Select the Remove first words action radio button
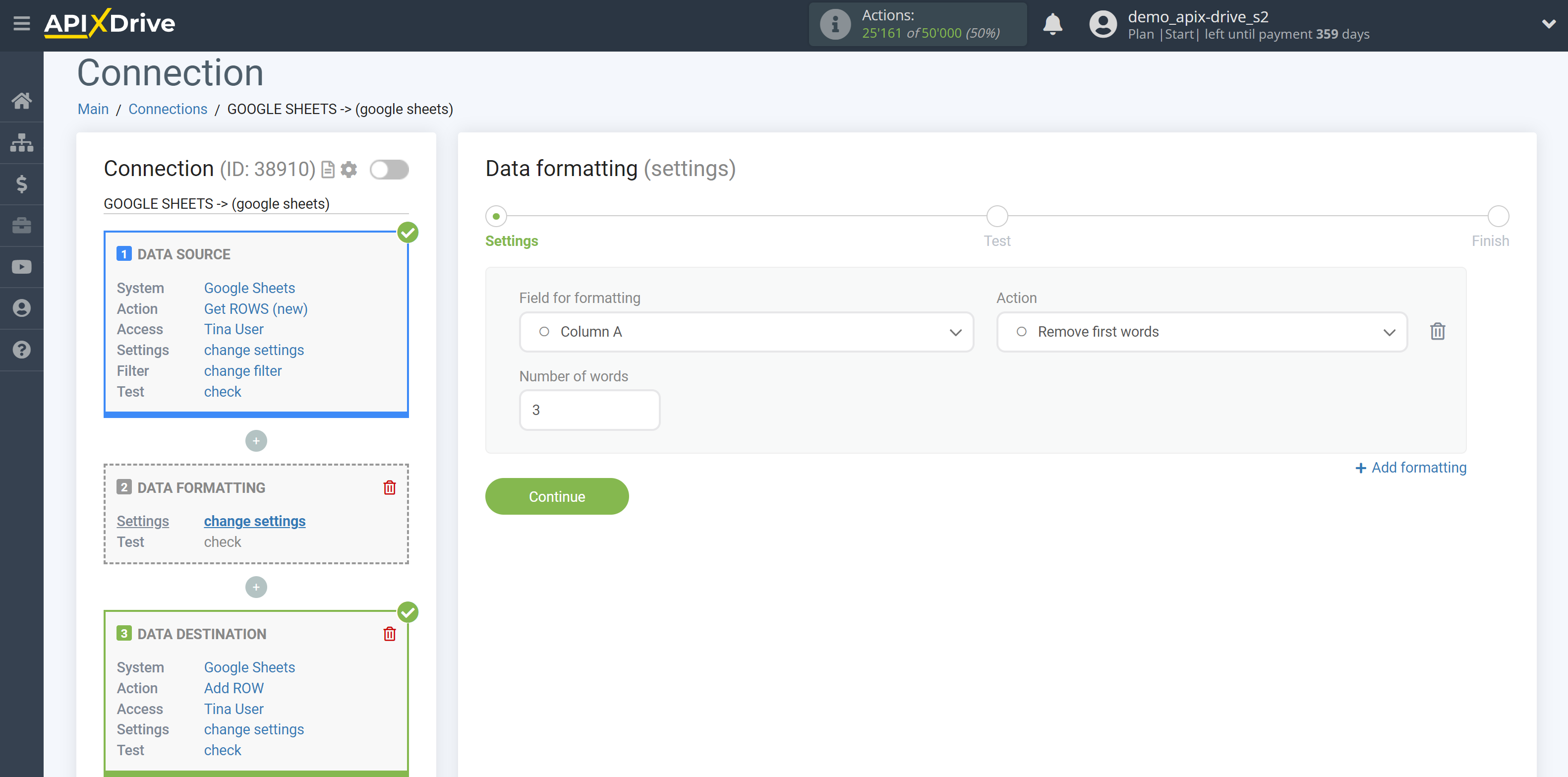 (x=1022, y=332)
